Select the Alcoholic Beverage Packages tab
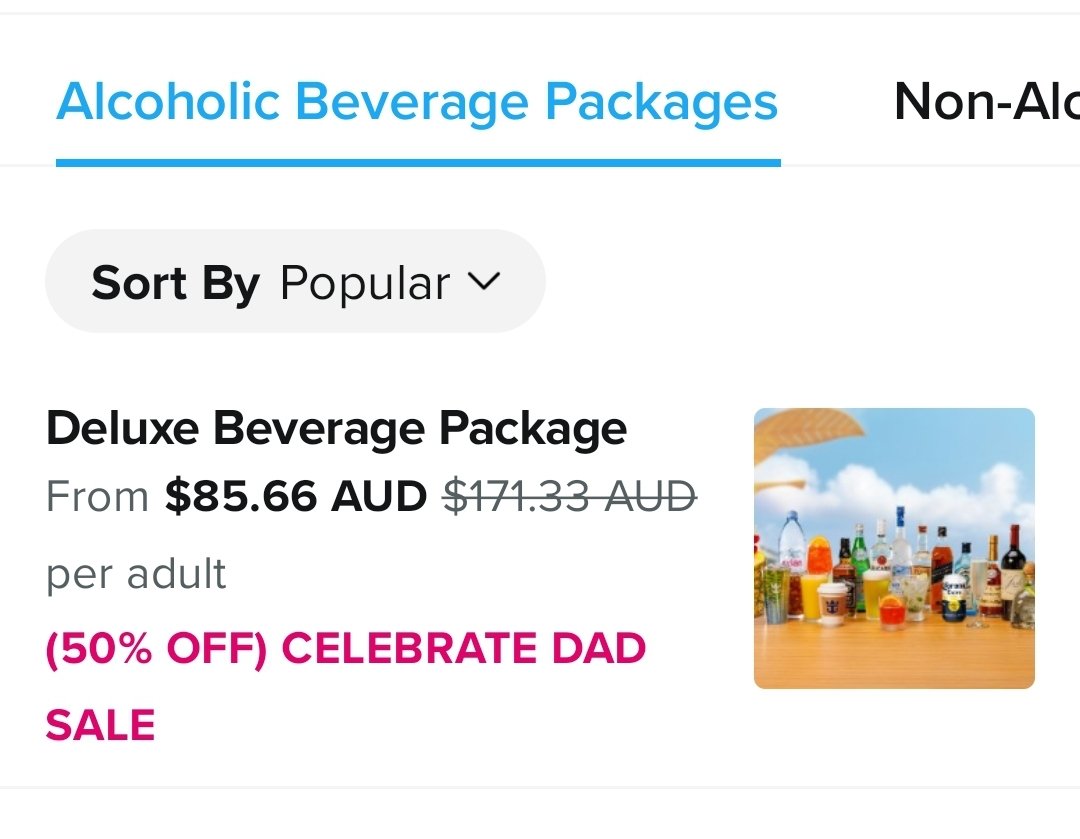 [417, 102]
